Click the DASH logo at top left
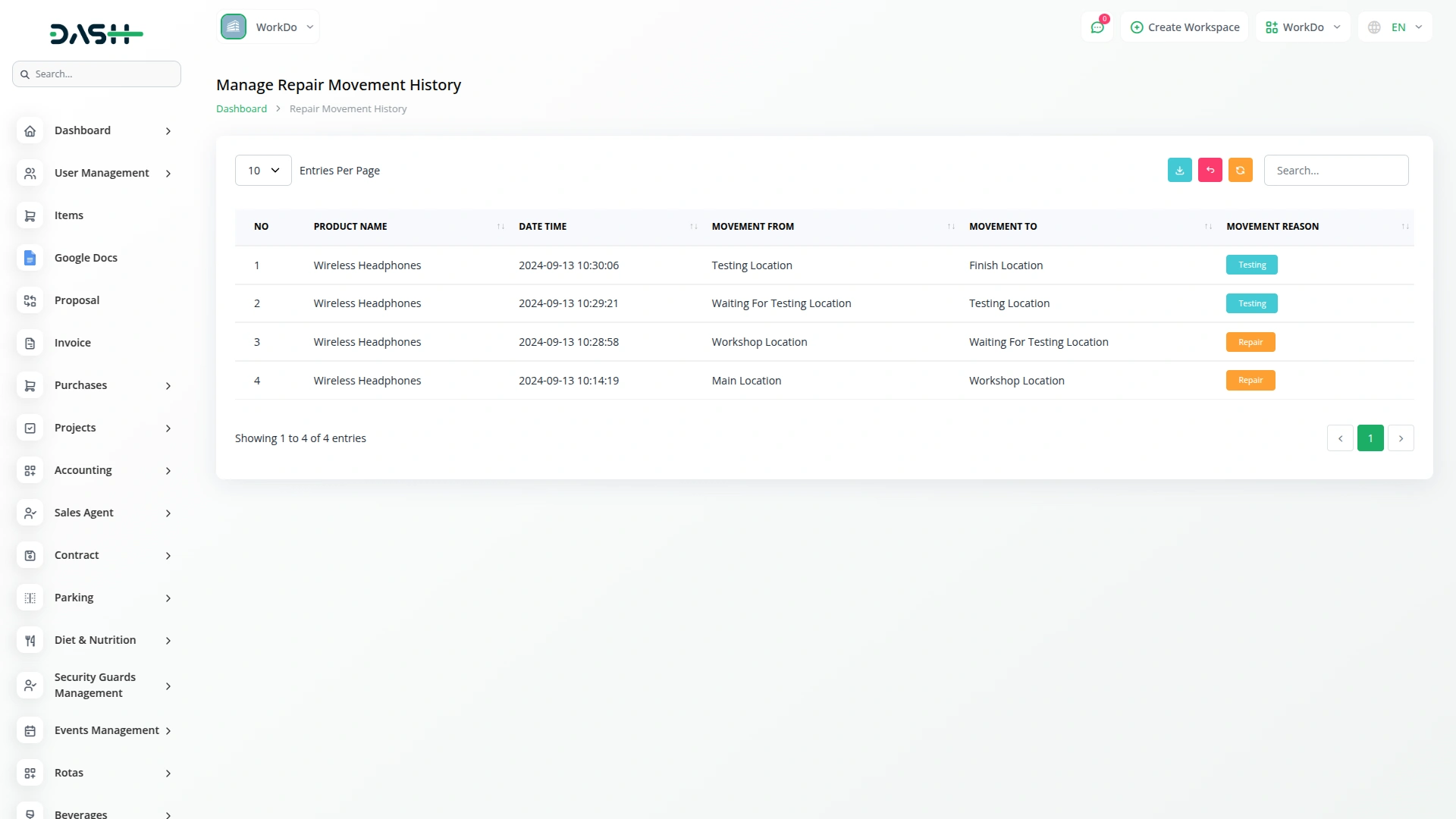 click(x=96, y=33)
